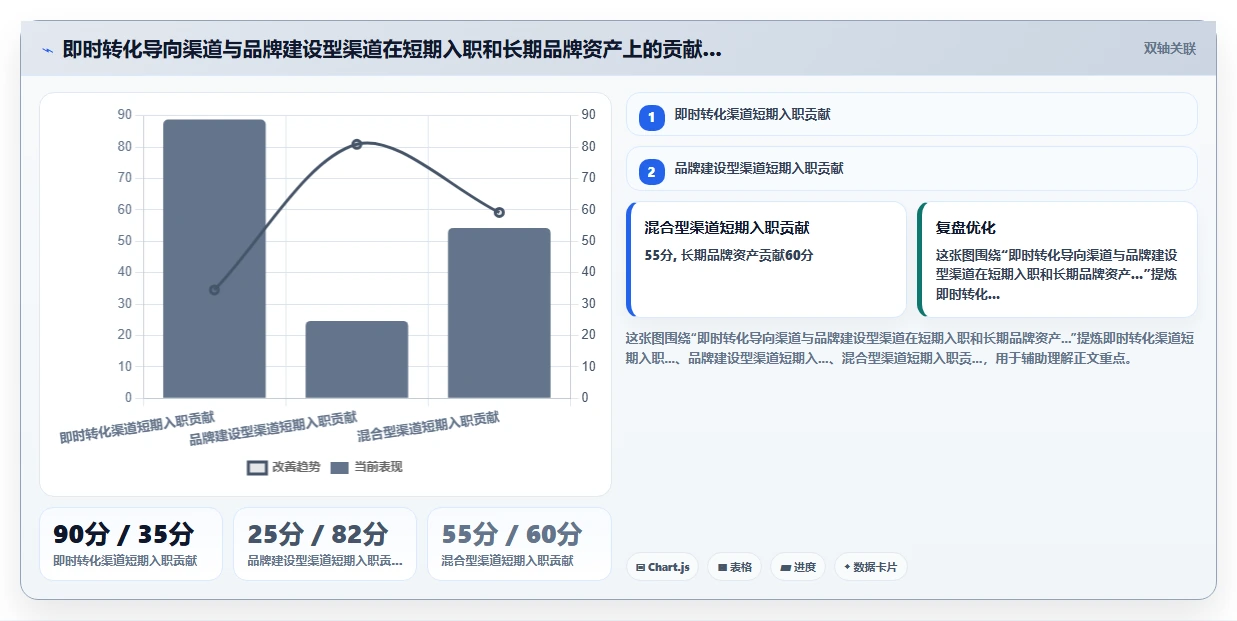The image size is (1237, 621).
Task: Click the lightning icon beside the title
Action: [x=47, y=50]
